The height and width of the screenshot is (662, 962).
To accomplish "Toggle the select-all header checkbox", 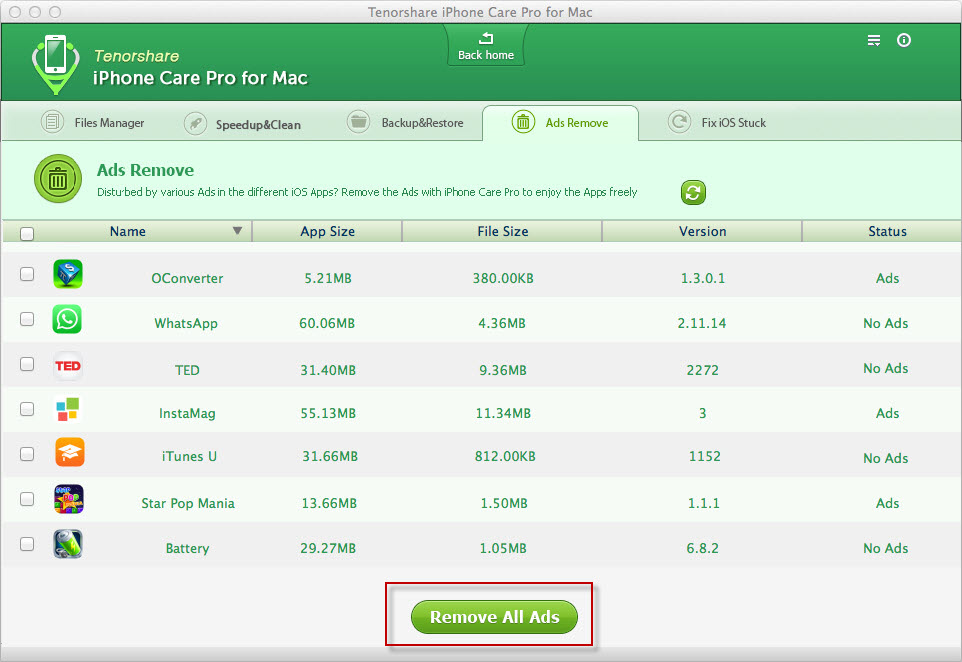I will (27, 234).
